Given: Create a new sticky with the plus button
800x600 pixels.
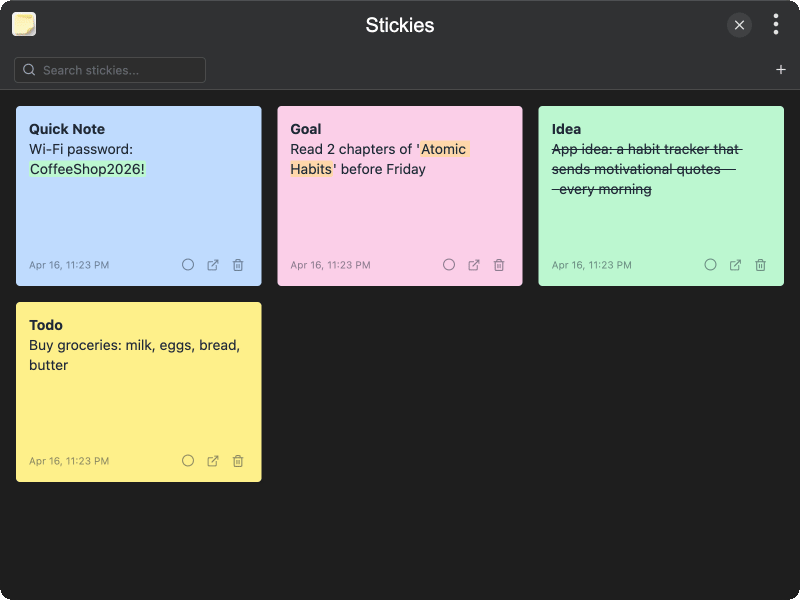Looking at the screenshot, I should click(x=781, y=69).
